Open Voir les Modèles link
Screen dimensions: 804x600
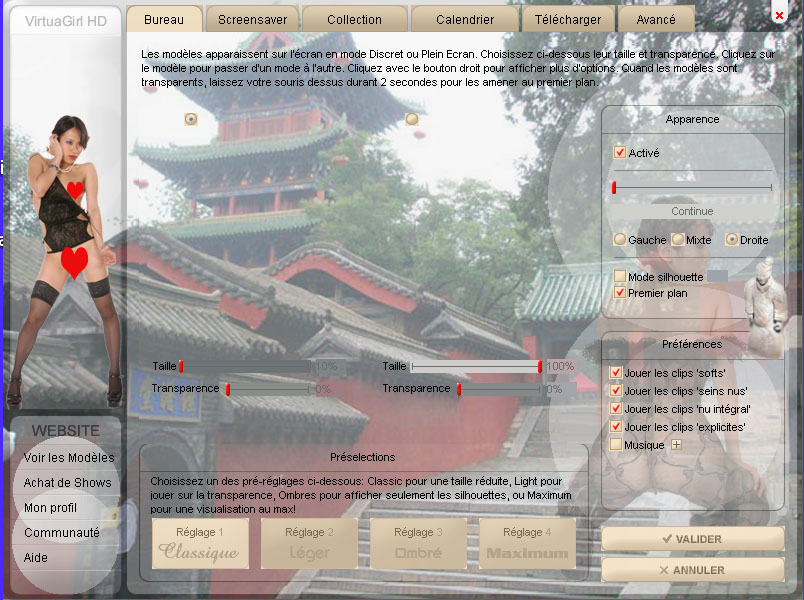(x=69, y=457)
